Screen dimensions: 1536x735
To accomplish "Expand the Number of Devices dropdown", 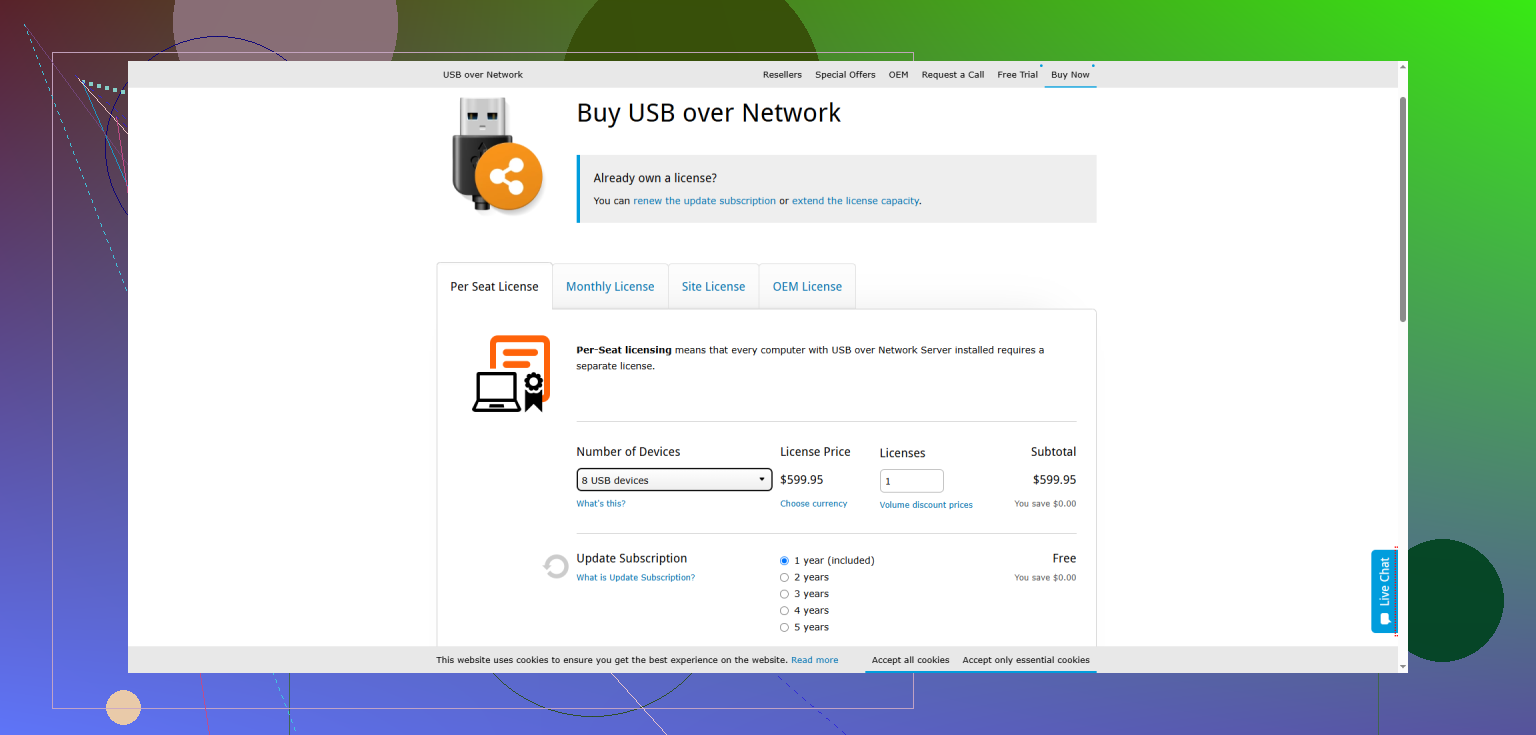I will [674, 480].
